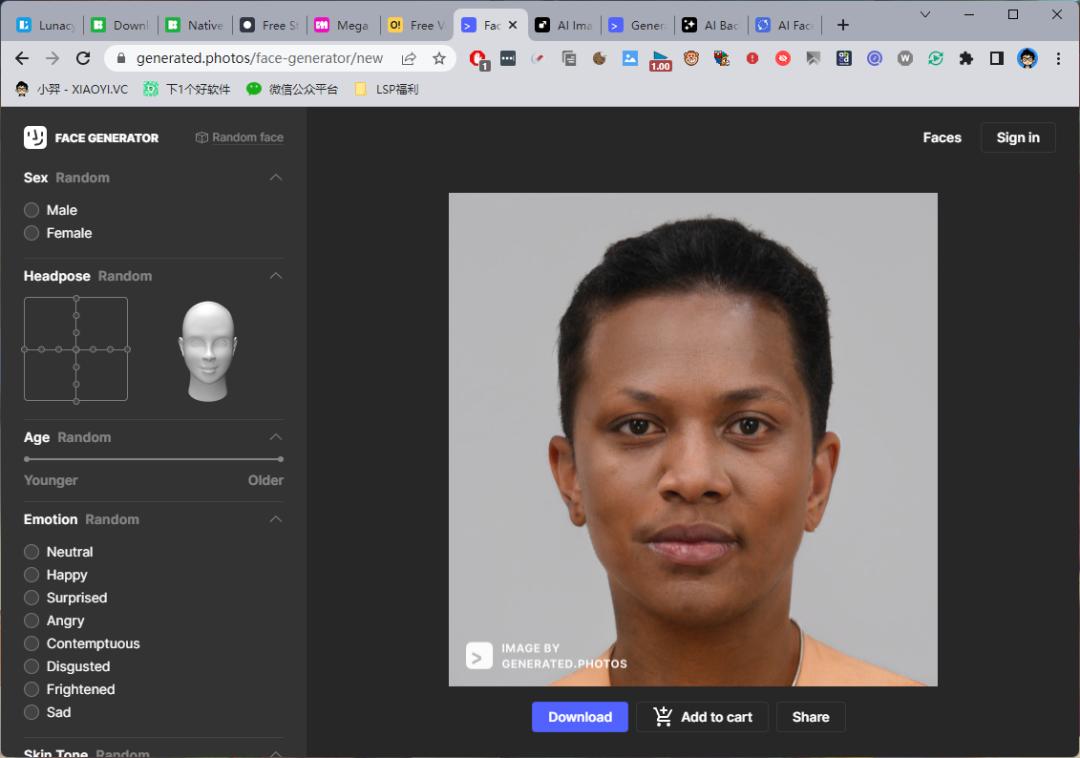Click the Face Generator logo icon
This screenshot has height=758, width=1080.
[35, 137]
